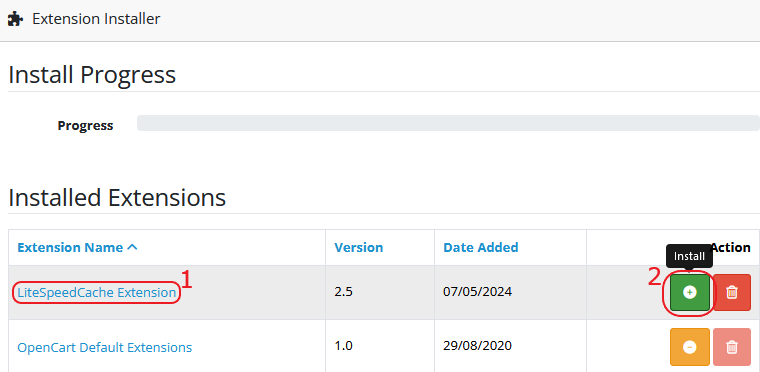Open the LiteSpeedCache Extension link
The image size is (760, 372).
click(x=96, y=292)
